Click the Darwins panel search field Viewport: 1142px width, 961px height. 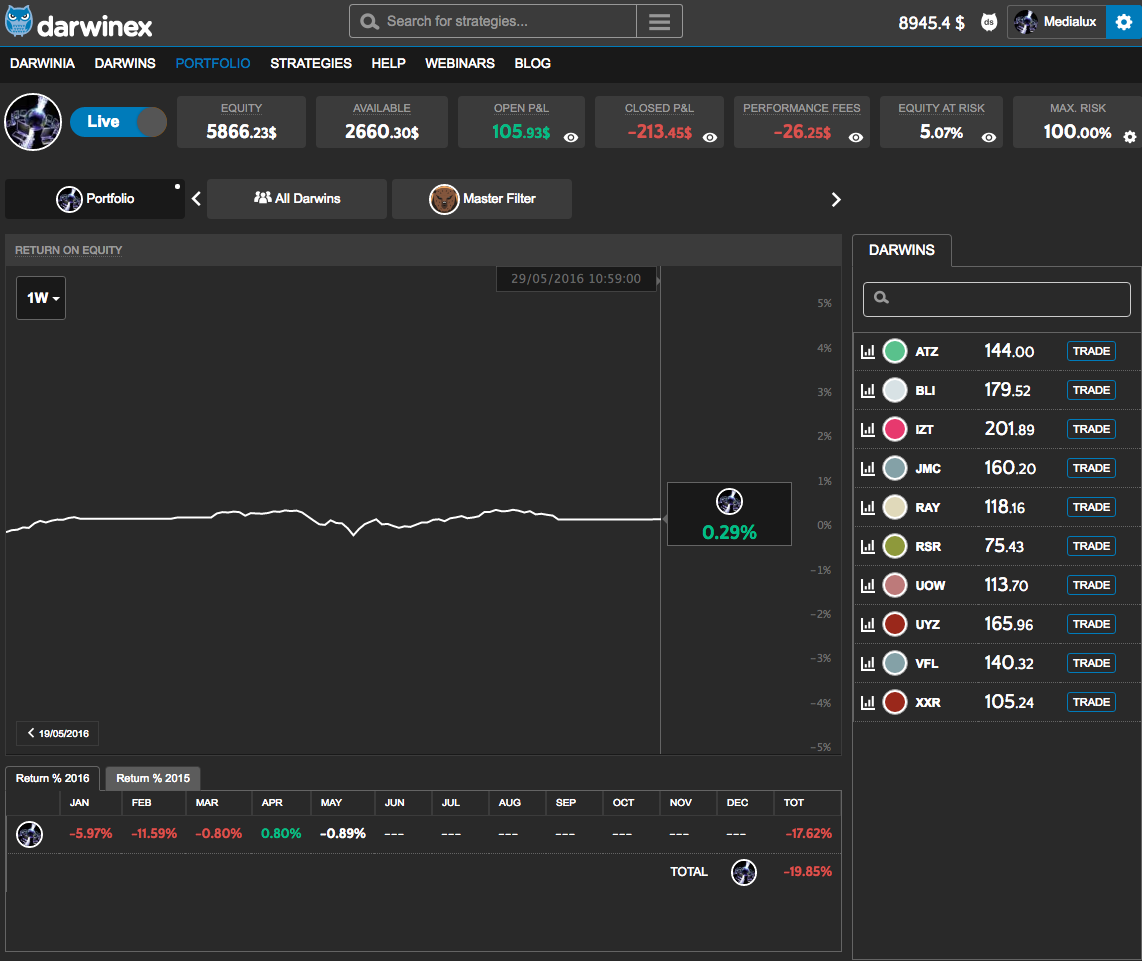(x=997, y=298)
